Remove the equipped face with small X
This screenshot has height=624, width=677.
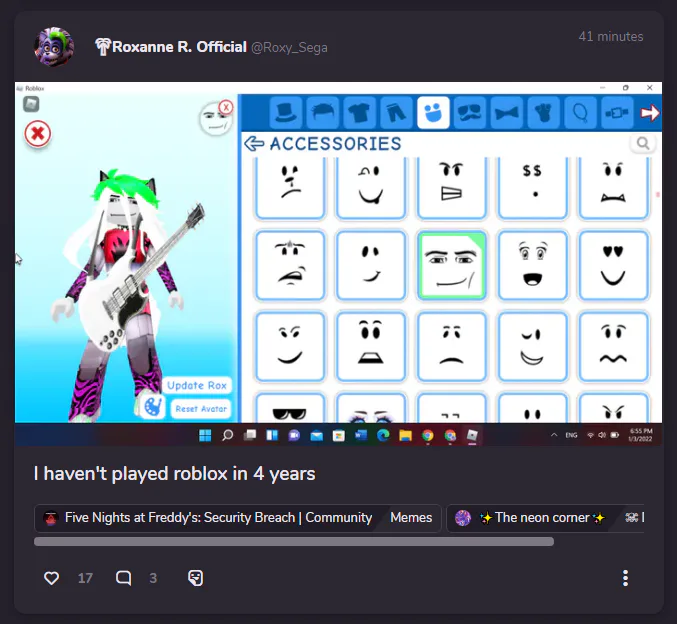[x=226, y=107]
